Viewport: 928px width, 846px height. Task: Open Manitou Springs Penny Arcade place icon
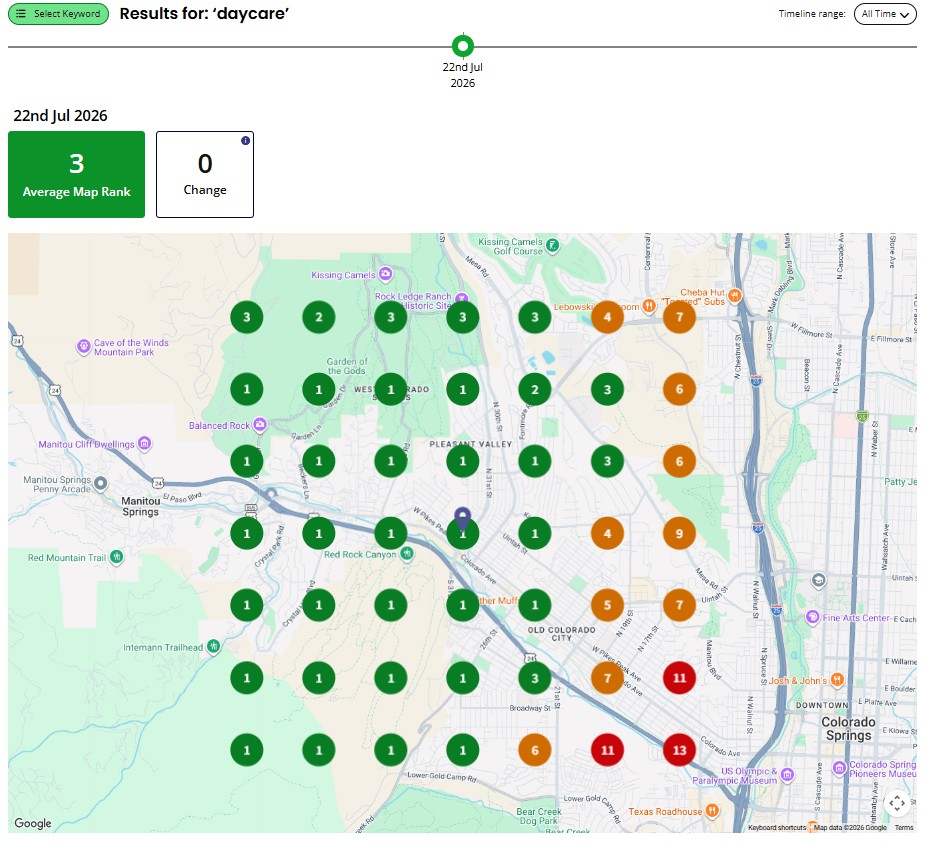coord(101,483)
